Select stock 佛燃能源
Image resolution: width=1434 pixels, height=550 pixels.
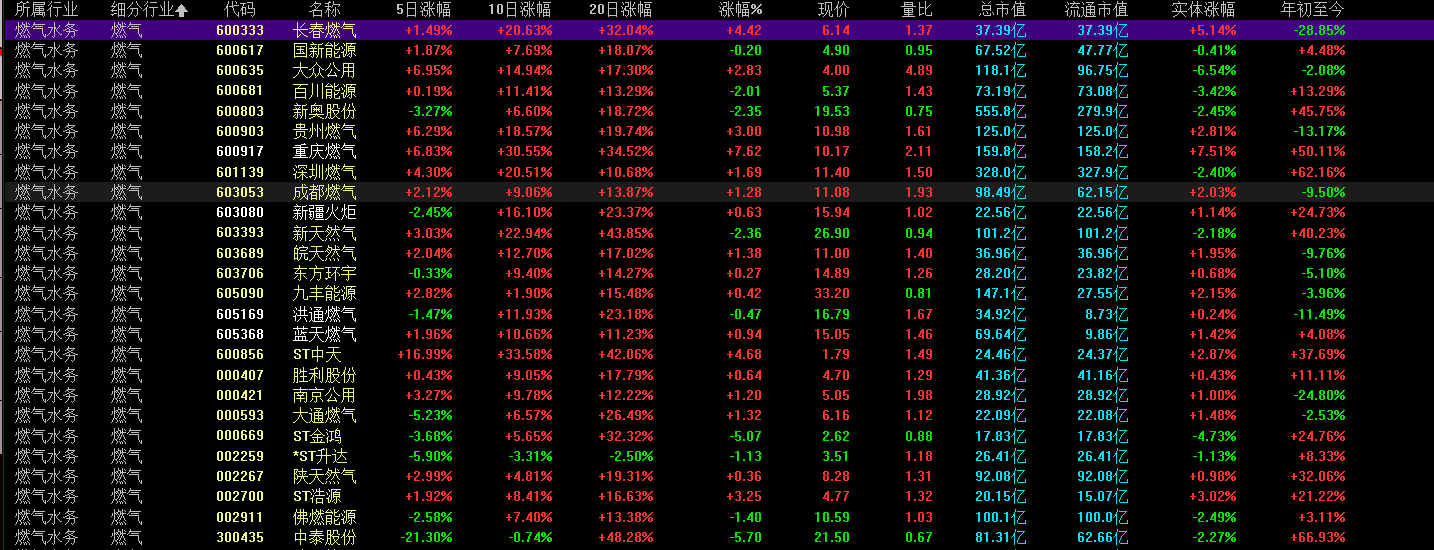click(324, 517)
